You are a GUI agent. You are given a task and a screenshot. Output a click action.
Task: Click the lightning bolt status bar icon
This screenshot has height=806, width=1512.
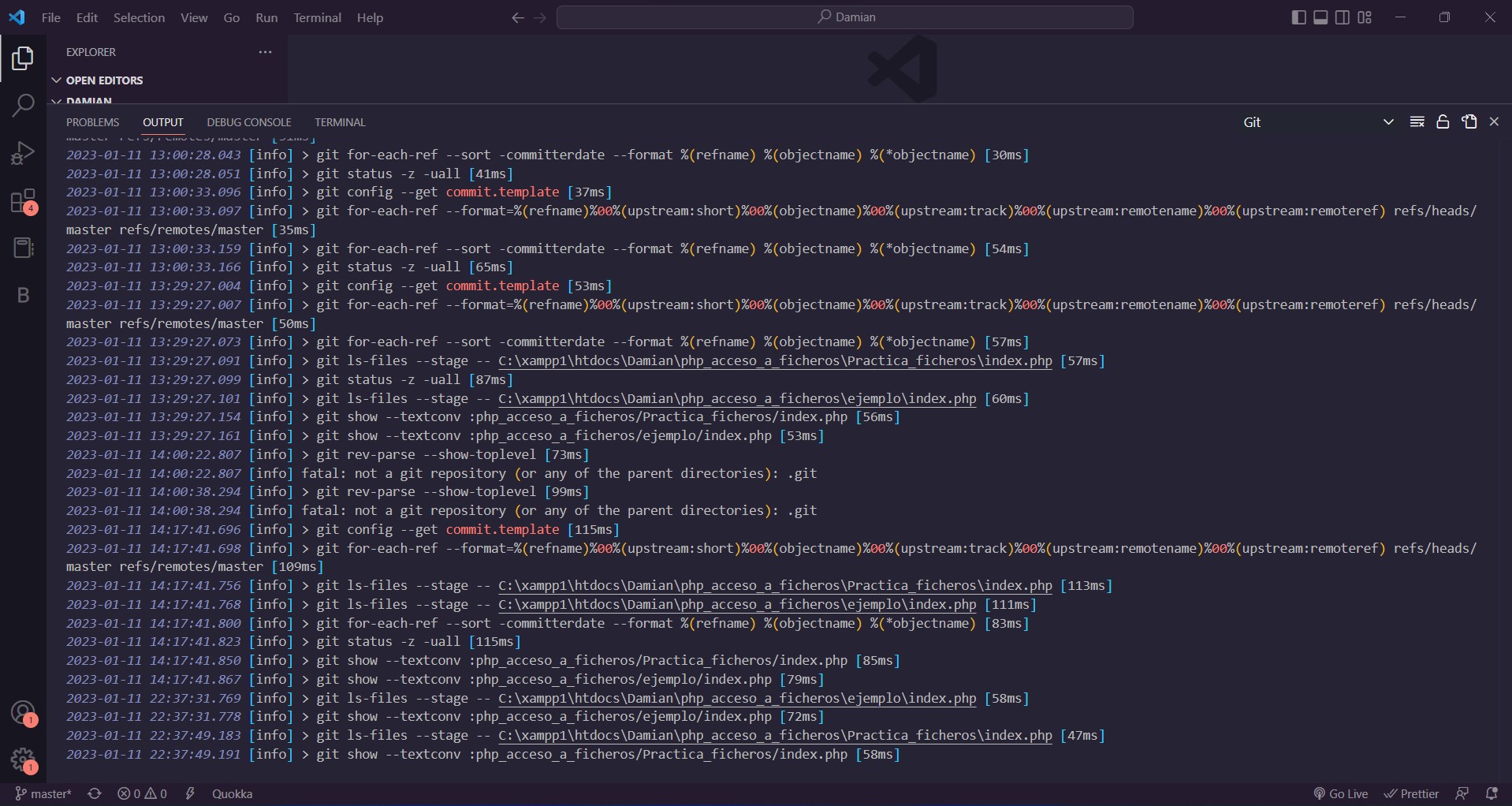point(190,794)
